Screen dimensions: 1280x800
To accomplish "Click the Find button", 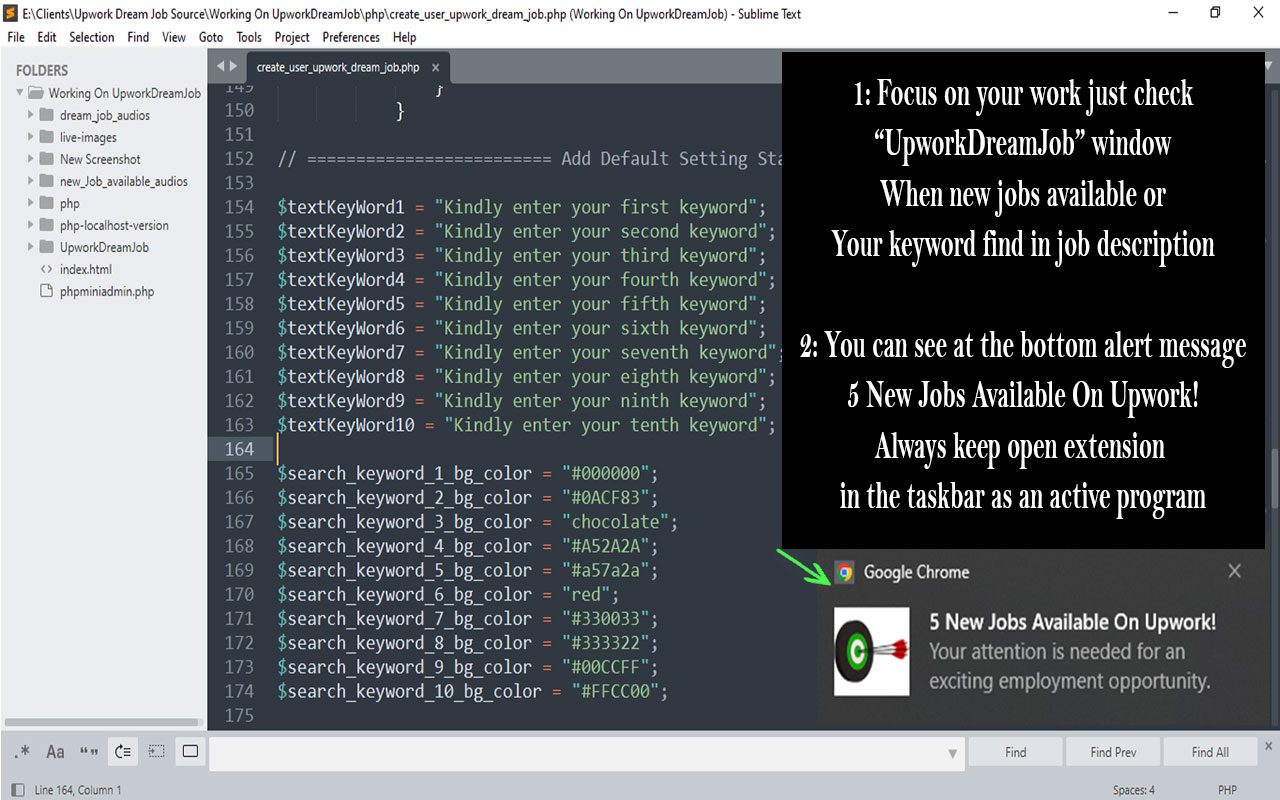I will [x=1015, y=752].
